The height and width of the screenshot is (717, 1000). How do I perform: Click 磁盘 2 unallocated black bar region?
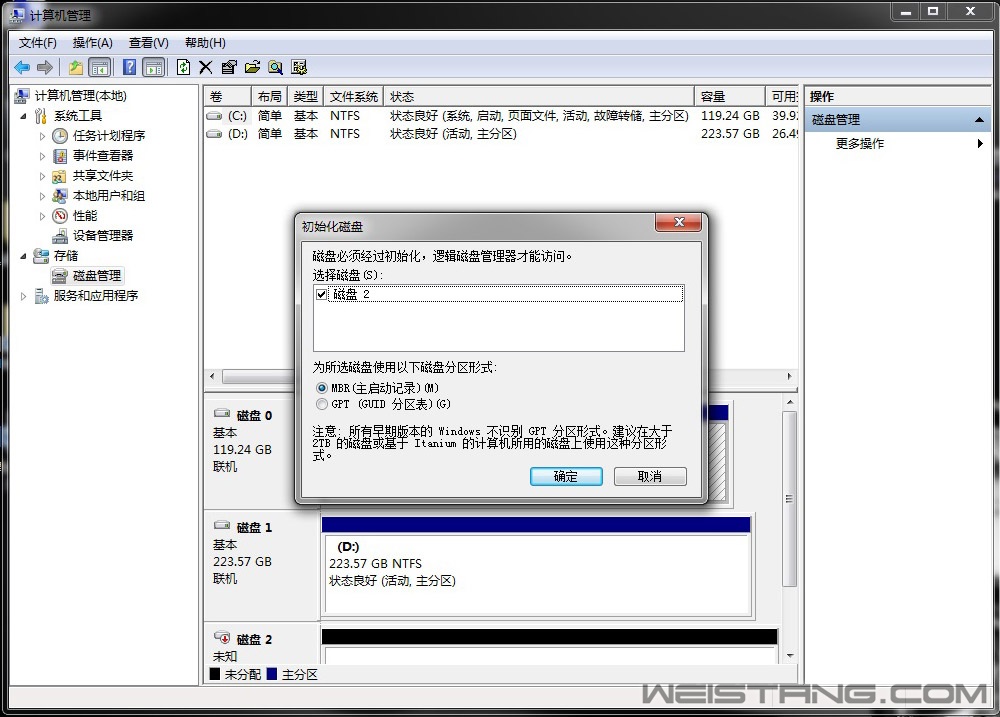coord(549,637)
